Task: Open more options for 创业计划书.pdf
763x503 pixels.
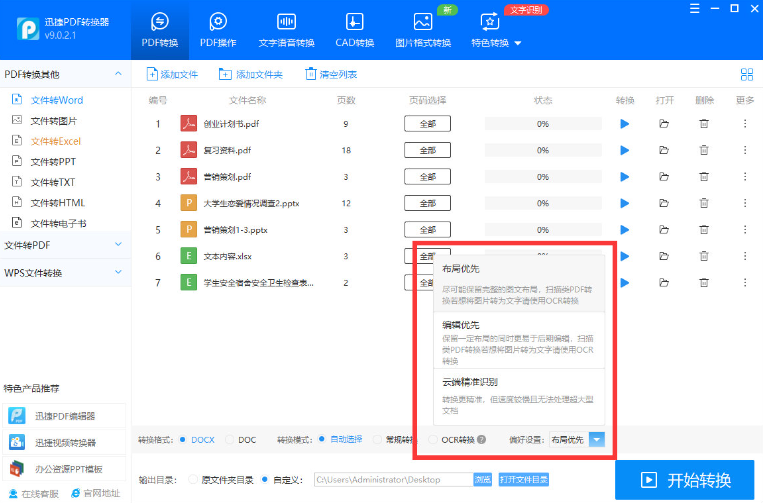Action: [745, 124]
